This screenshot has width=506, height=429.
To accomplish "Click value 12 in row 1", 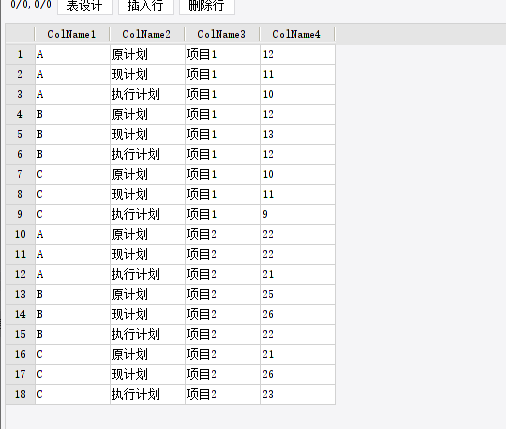I will [298, 54].
